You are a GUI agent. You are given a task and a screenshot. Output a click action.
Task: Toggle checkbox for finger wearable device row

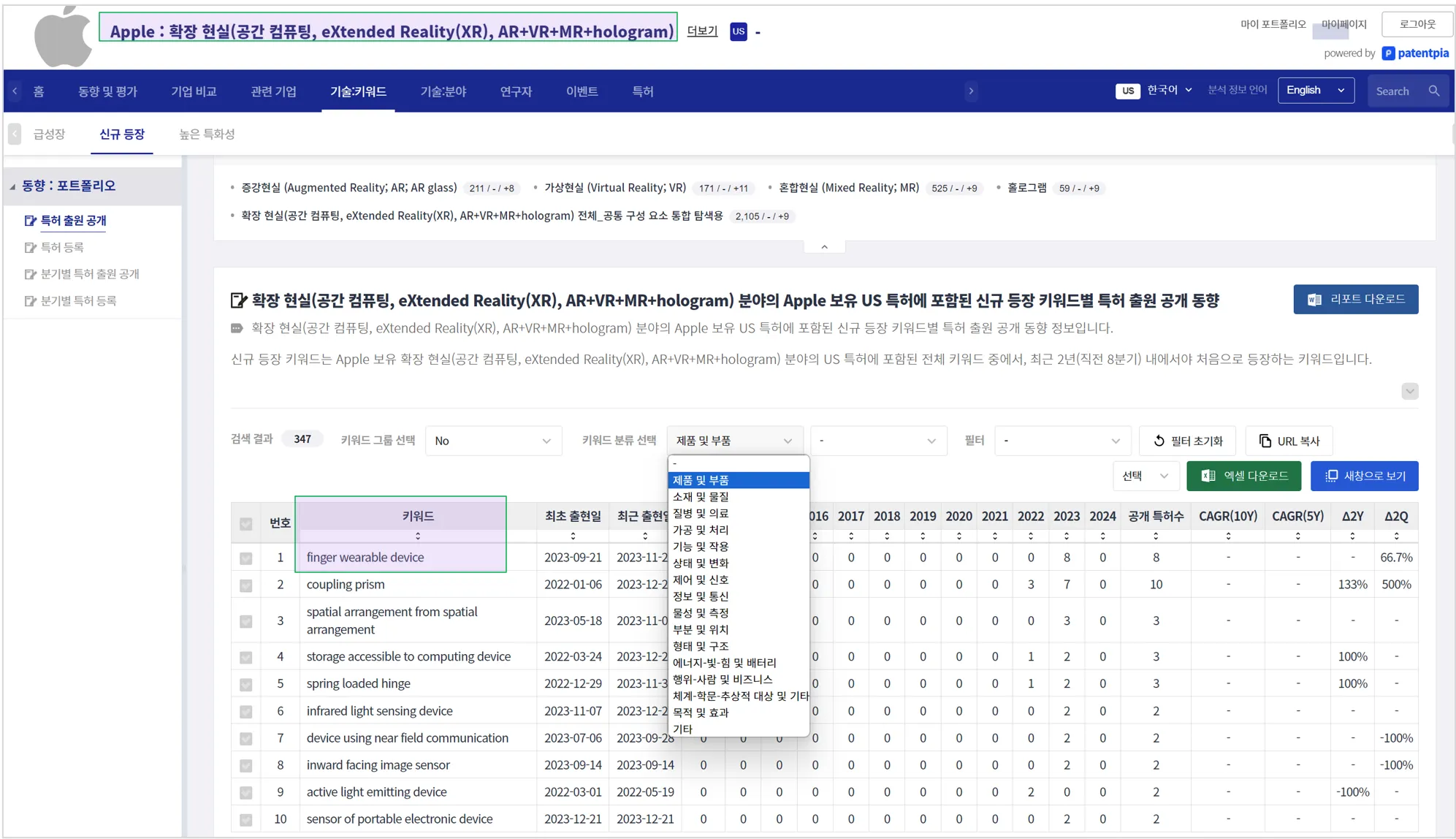pos(246,558)
